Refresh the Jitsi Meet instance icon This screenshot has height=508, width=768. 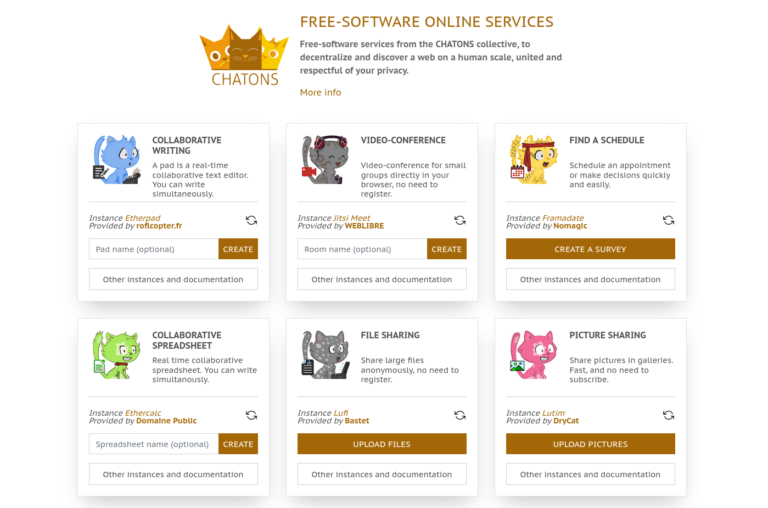[x=460, y=220]
